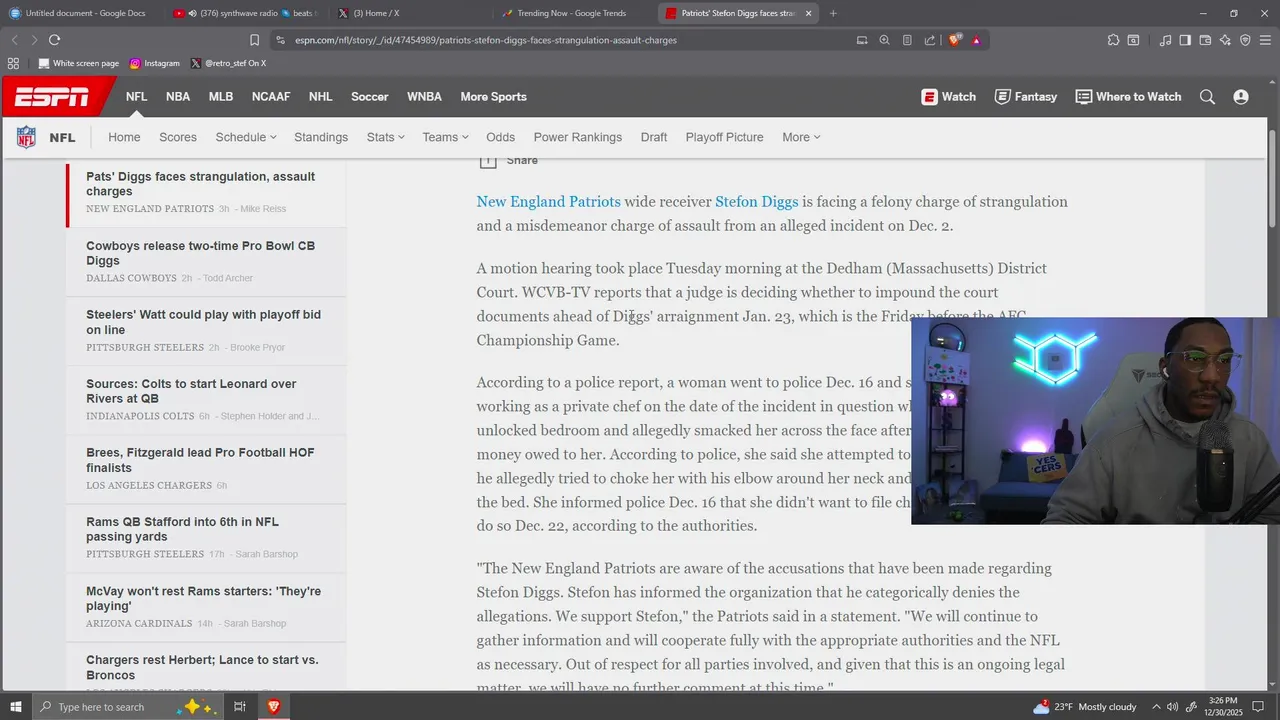The width and height of the screenshot is (1280, 720).
Task: Open Task View on the taskbar
Action: [x=240, y=707]
